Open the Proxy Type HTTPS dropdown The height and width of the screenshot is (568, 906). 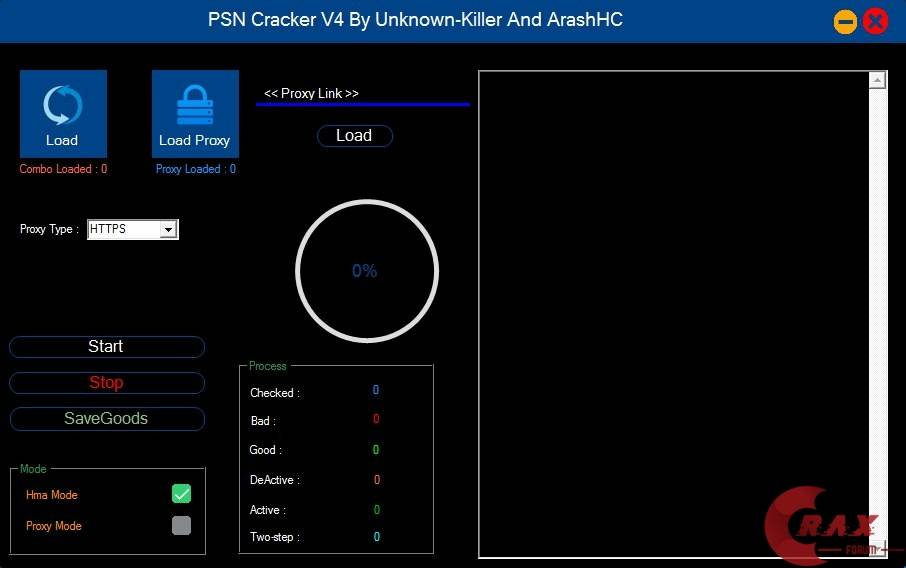133,229
